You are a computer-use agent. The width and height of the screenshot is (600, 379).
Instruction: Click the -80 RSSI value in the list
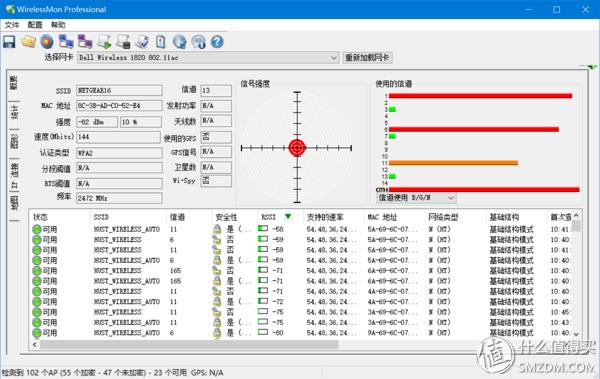click(277, 333)
